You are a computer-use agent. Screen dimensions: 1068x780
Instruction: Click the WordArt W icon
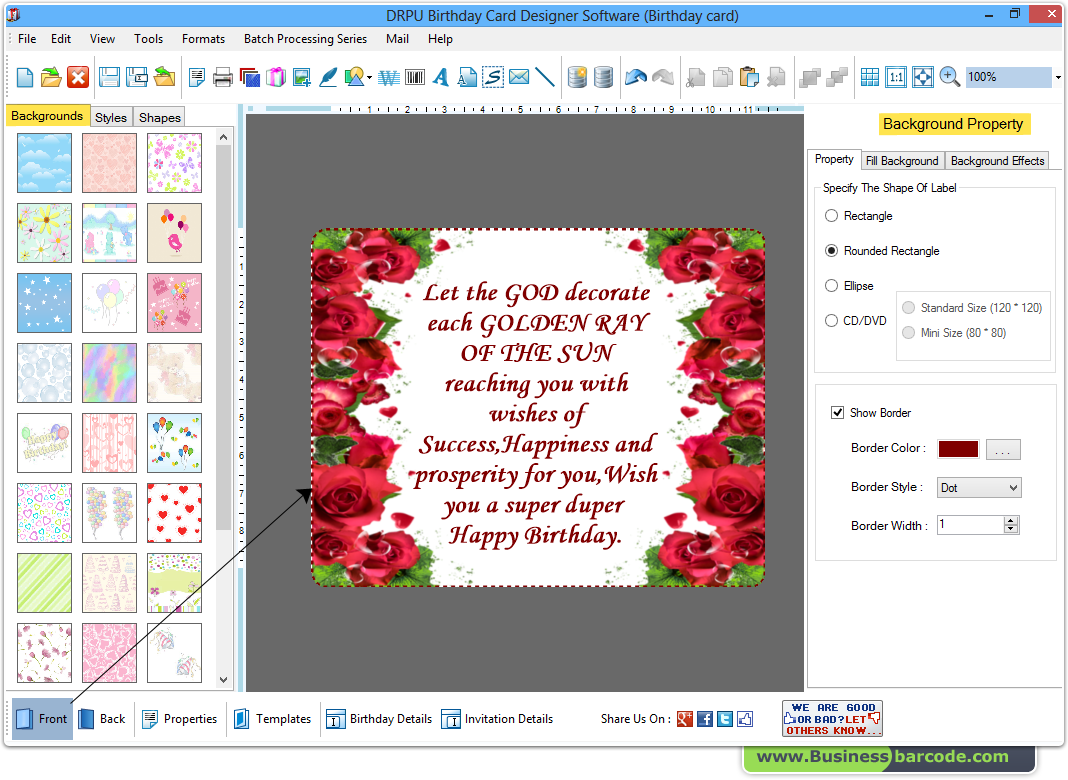pyautogui.click(x=389, y=78)
